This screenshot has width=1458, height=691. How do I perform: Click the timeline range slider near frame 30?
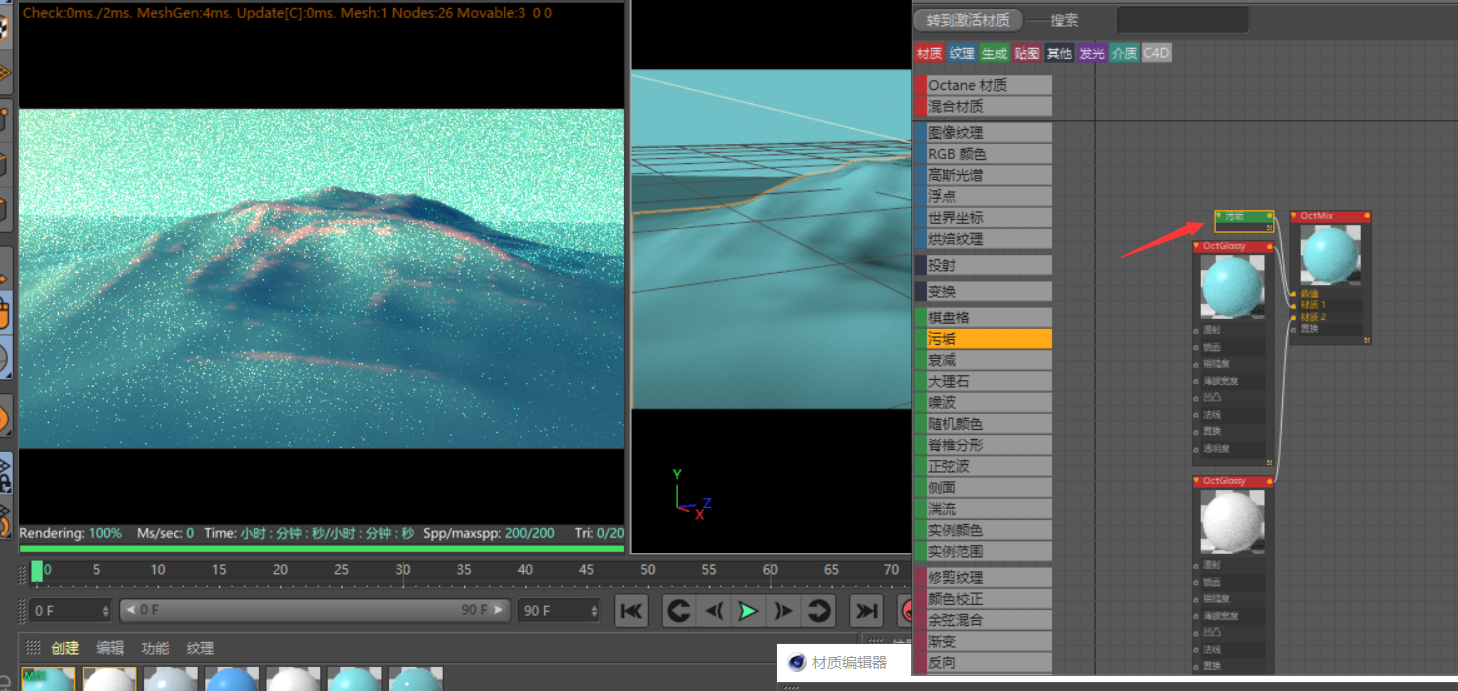[404, 571]
